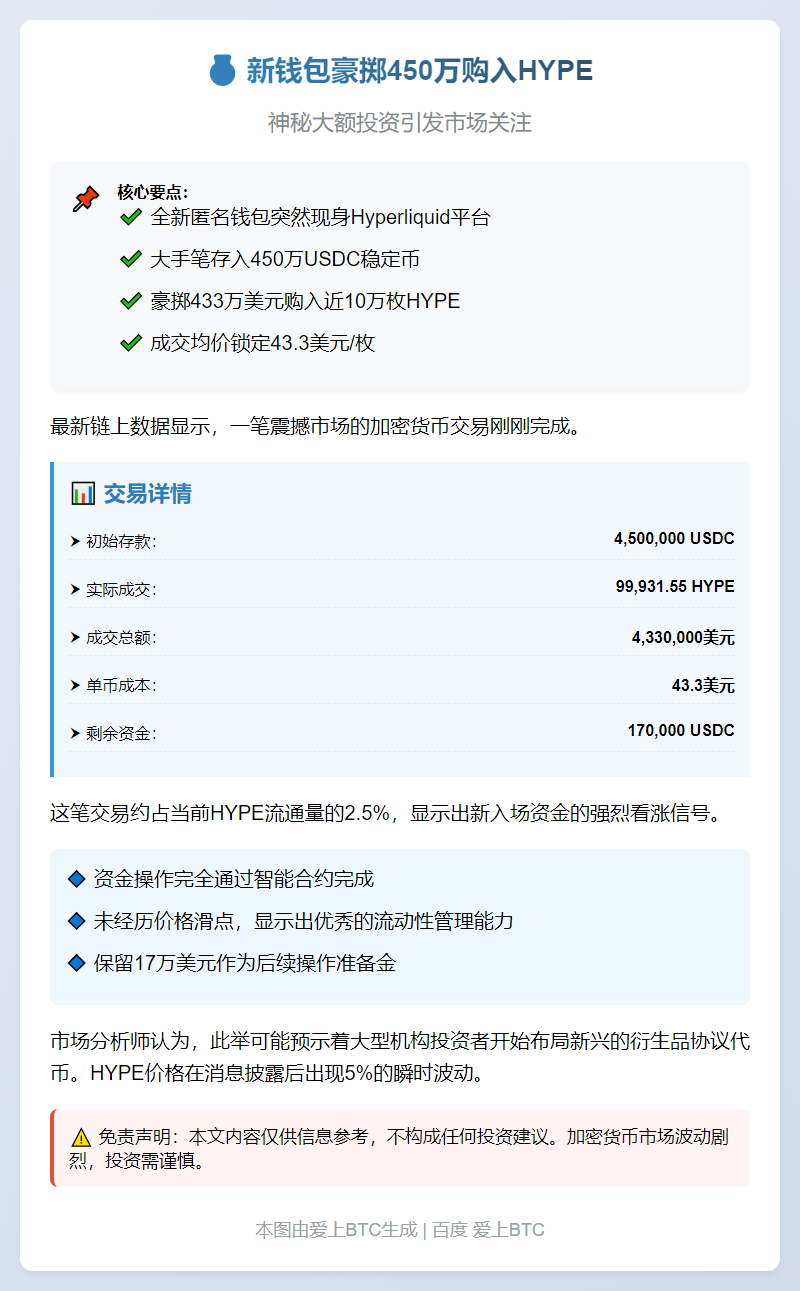This screenshot has height=1291, width=800.
Task: Click the money bag icon beside the title
Action: (x=222, y=71)
